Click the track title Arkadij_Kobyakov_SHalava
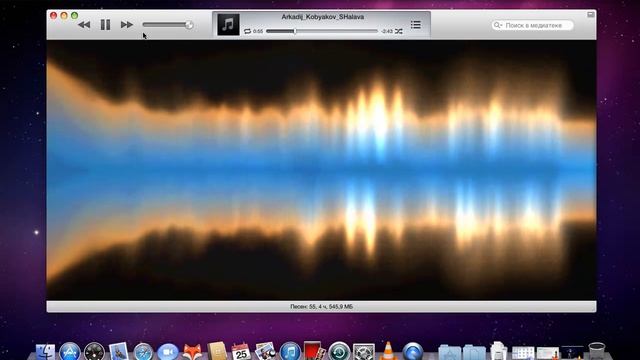This screenshot has height=360, width=640. 322,17
